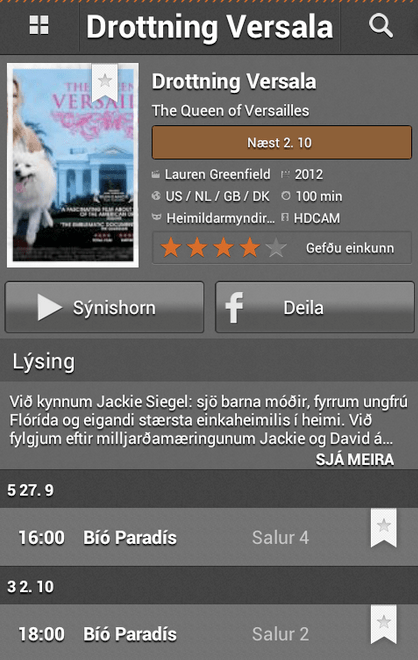Select the fourth rating star
Image resolution: width=418 pixels, height=660 pixels.
point(250,248)
